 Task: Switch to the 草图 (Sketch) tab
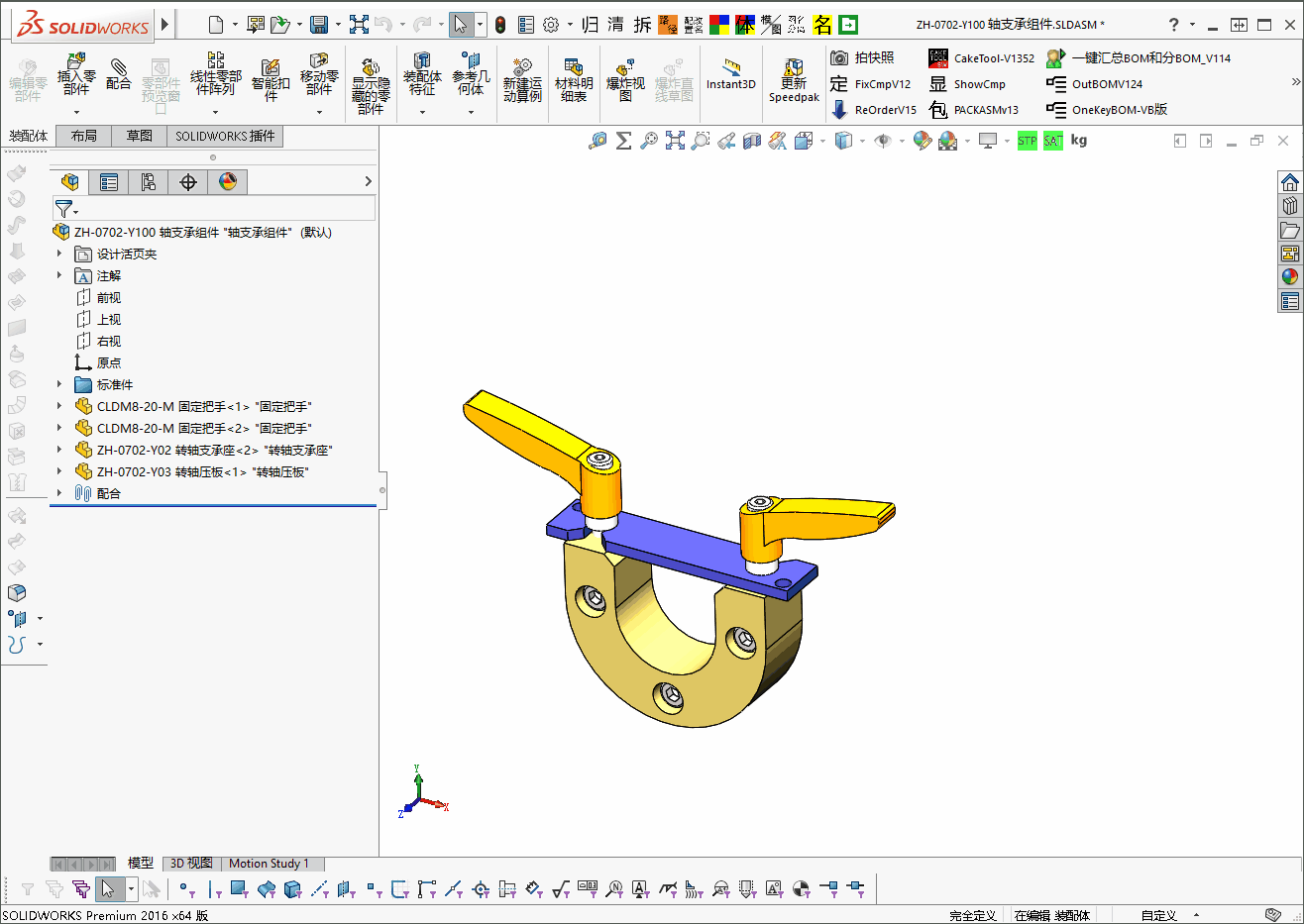(x=139, y=136)
